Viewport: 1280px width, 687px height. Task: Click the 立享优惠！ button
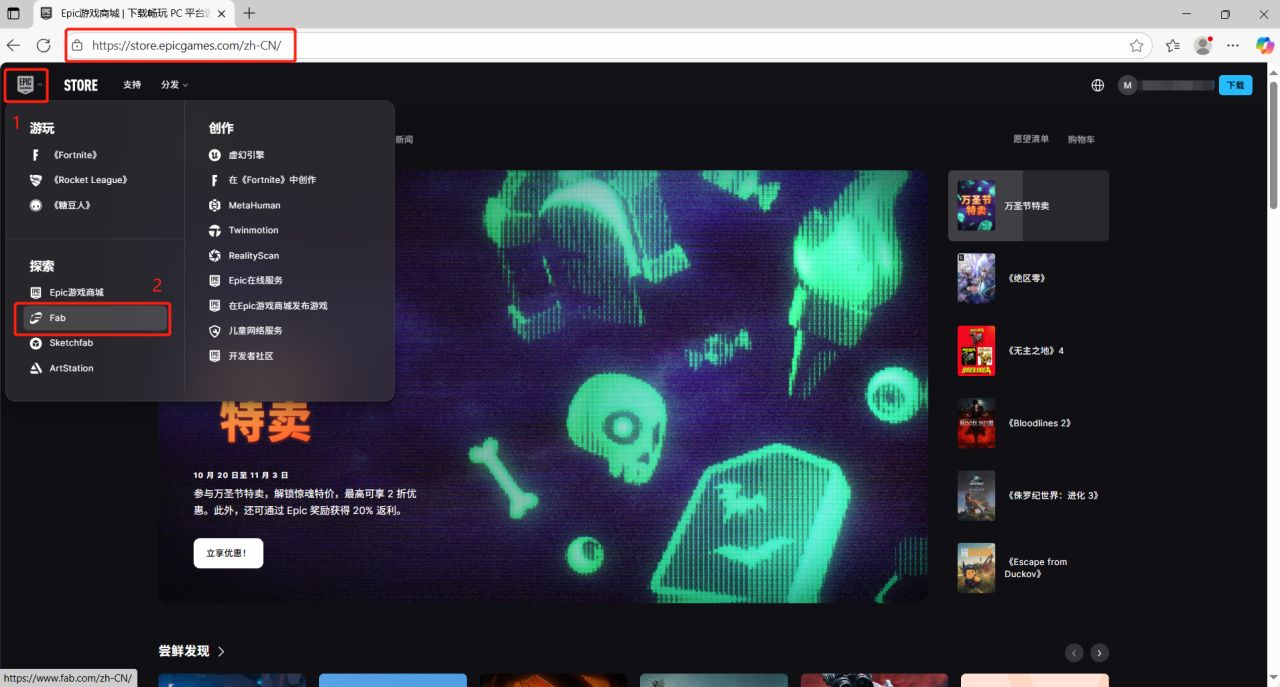[228, 553]
